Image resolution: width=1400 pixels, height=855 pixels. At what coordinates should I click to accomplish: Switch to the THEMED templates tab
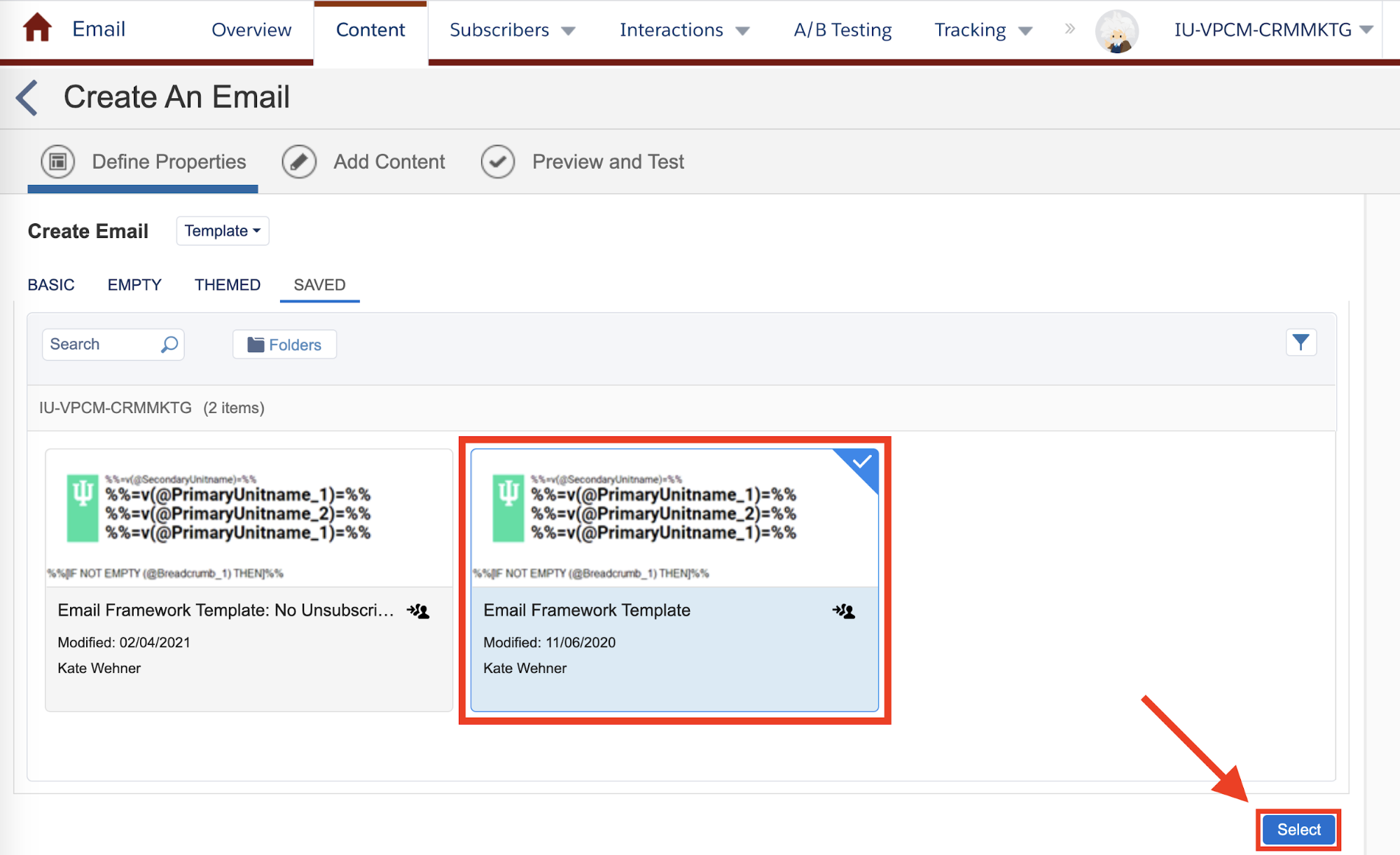[x=228, y=285]
